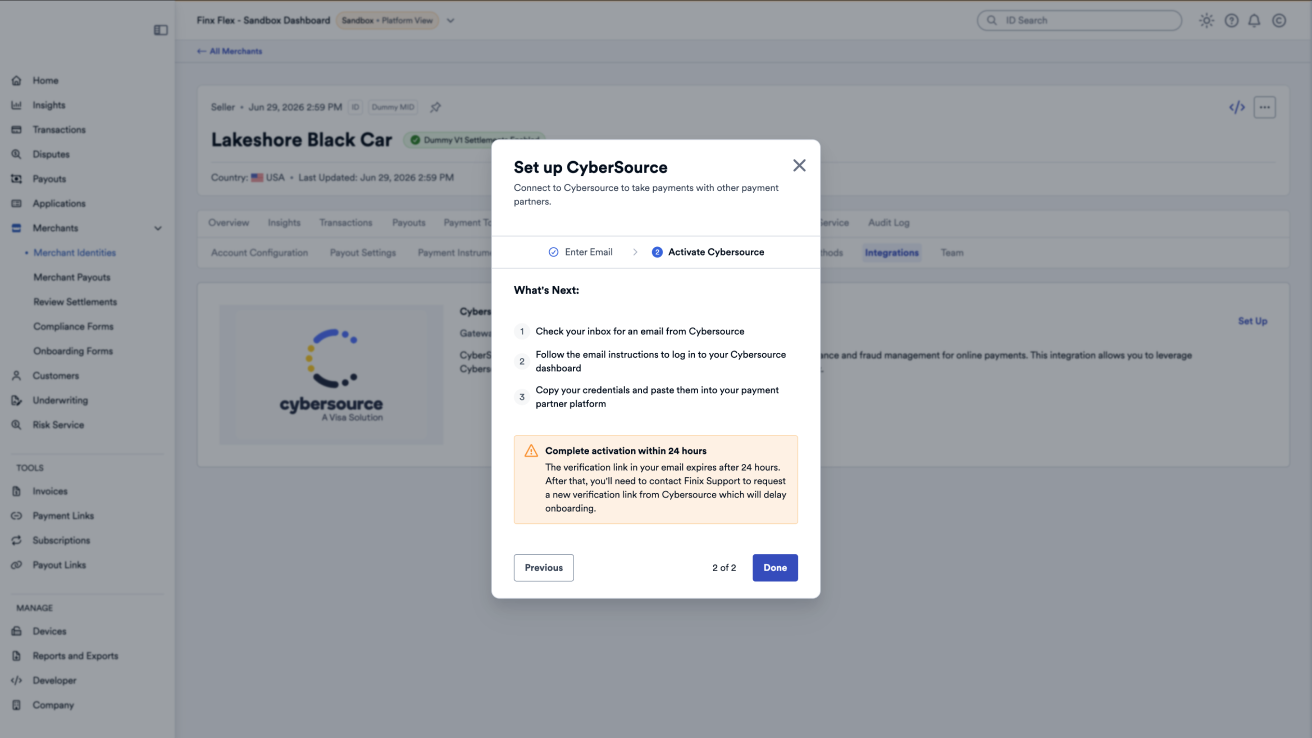Open the user account avatar
Image resolution: width=1312 pixels, height=738 pixels.
tap(1279, 20)
